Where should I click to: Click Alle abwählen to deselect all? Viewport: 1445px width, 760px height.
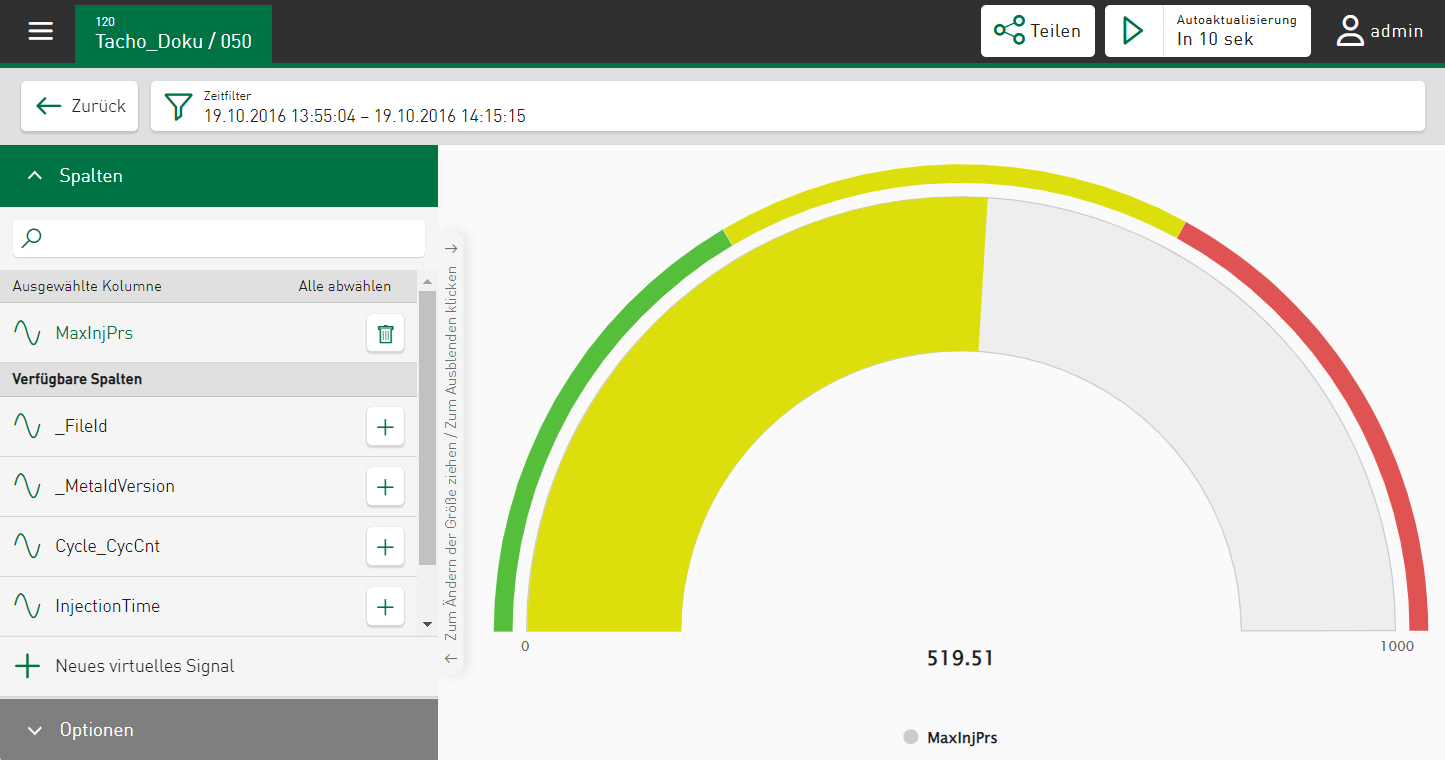(x=344, y=286)
